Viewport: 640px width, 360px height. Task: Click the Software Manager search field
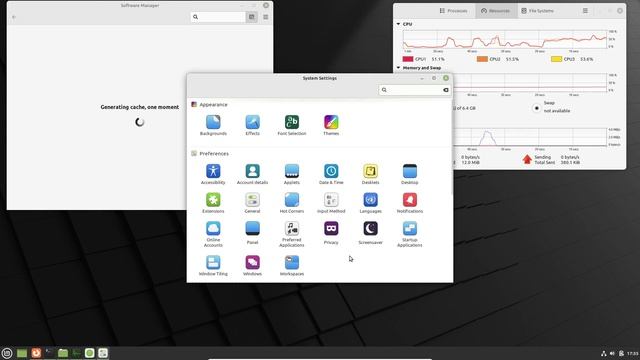[x=218, y=17]
